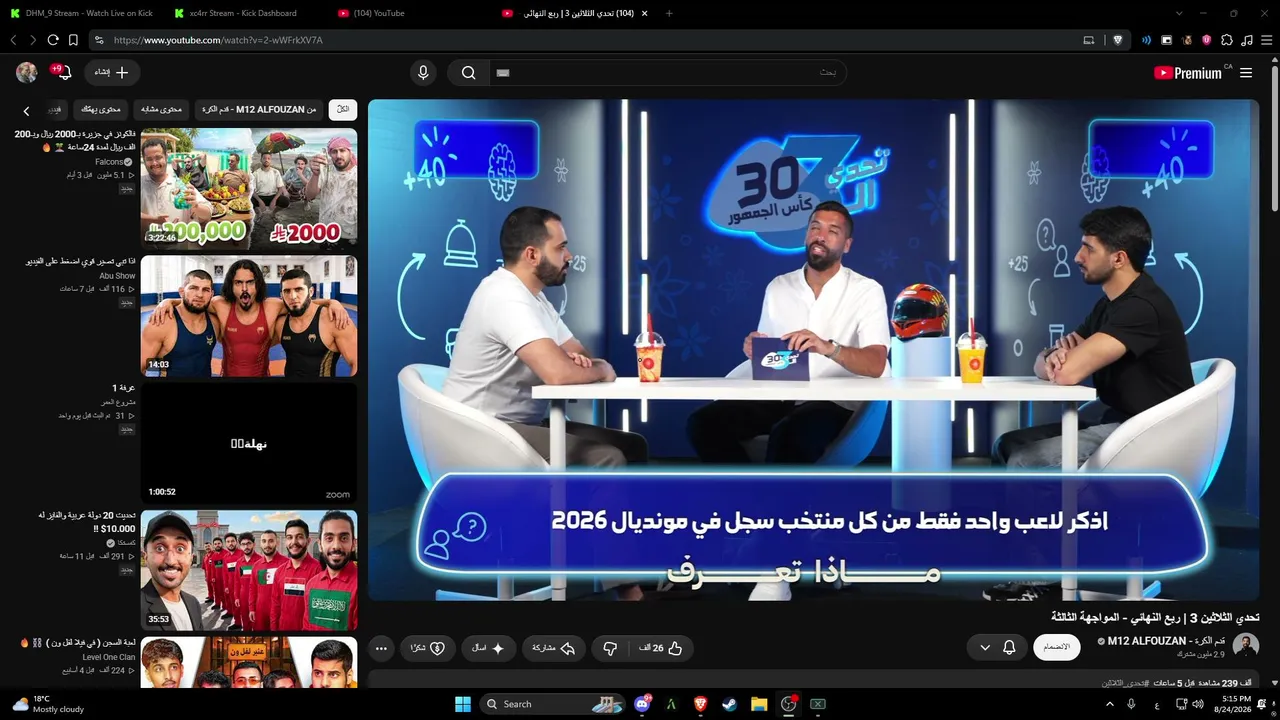
Task: Click the "اسأل" ask button
Action: pyautogui.click(x=488, y=648)
